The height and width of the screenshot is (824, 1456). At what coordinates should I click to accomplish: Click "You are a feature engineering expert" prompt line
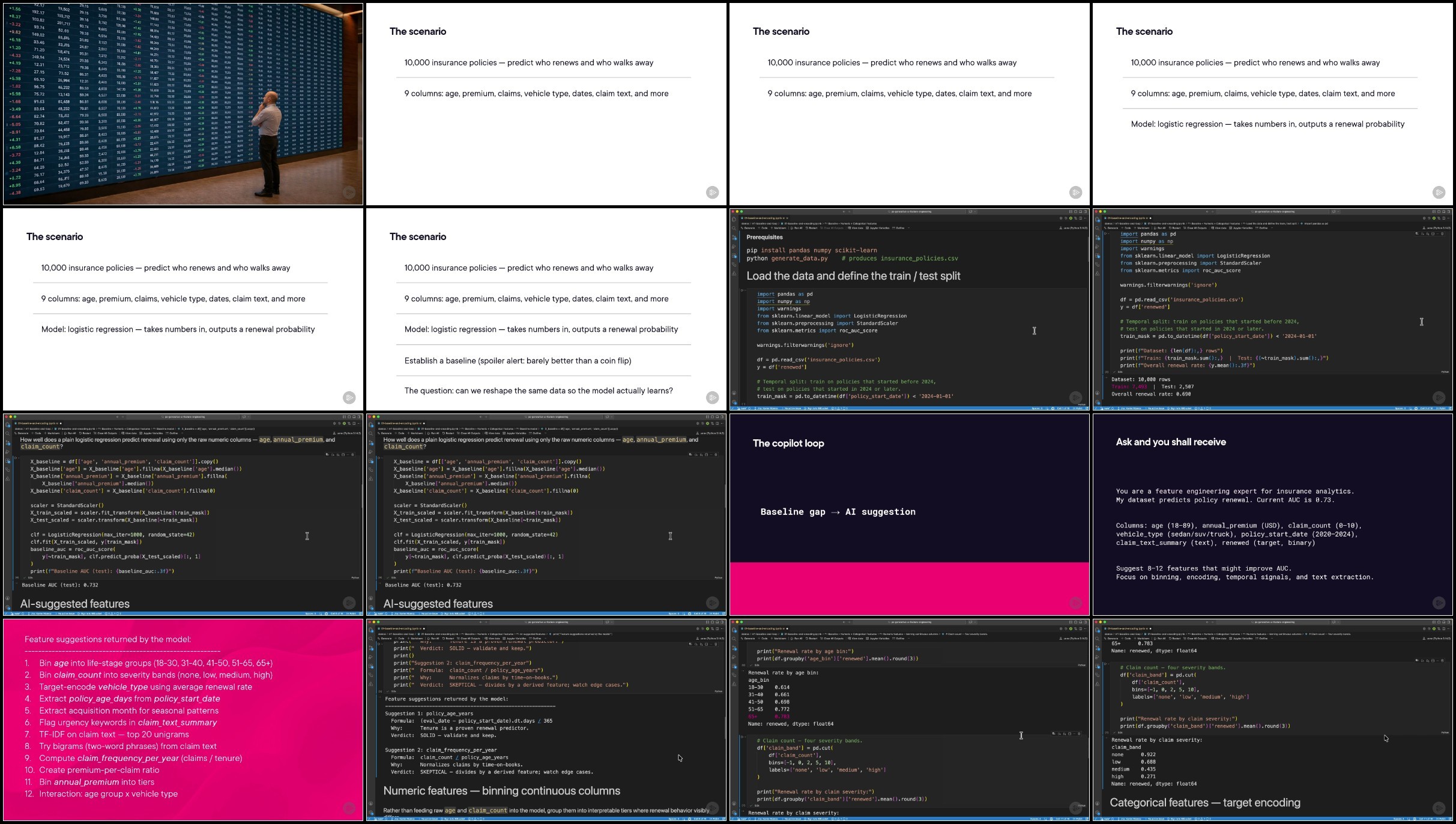tap(1235, 492)
